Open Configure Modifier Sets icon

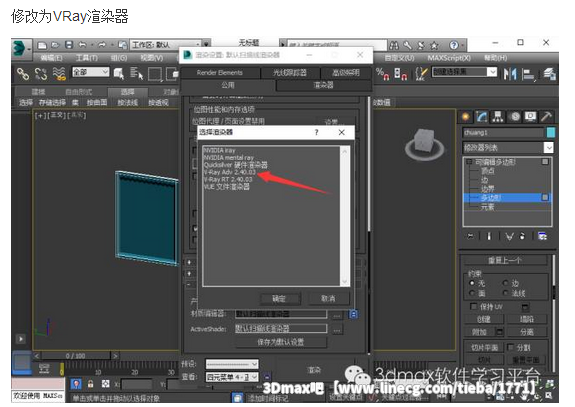point(542,236)
